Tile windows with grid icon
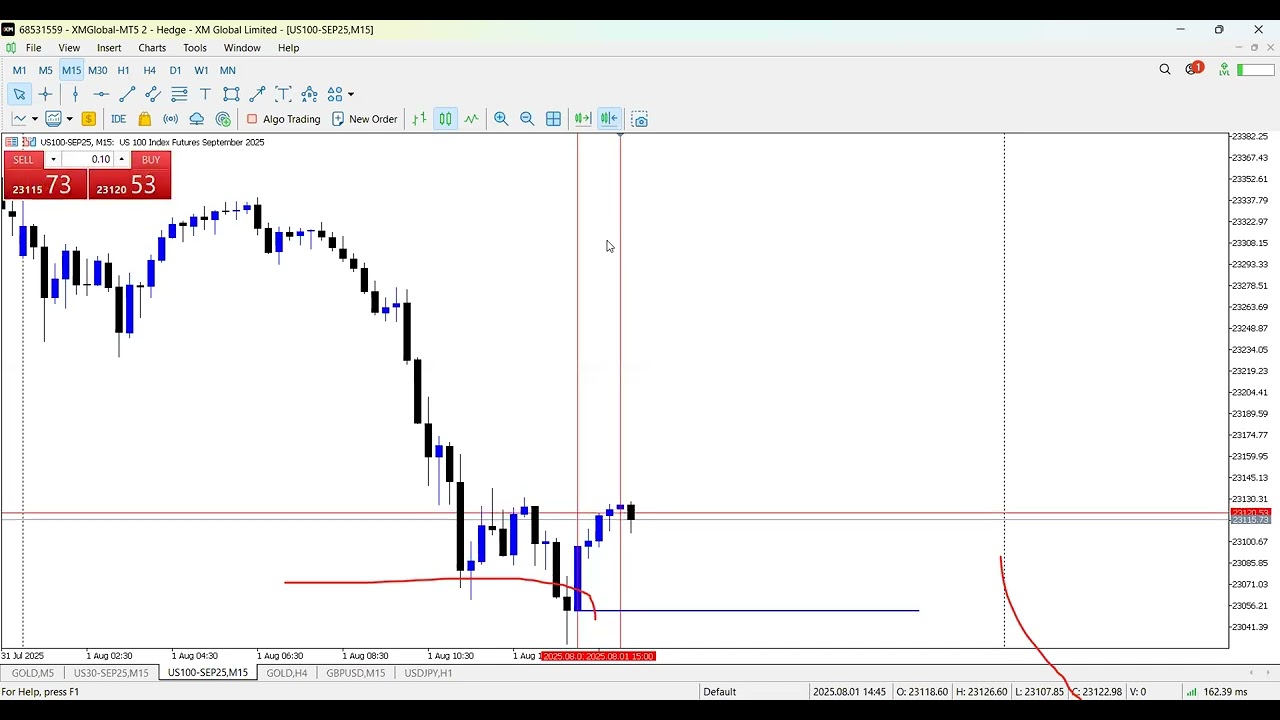Image resolution: width=1280 pixels, height=720 pixels. pos(553,119)
